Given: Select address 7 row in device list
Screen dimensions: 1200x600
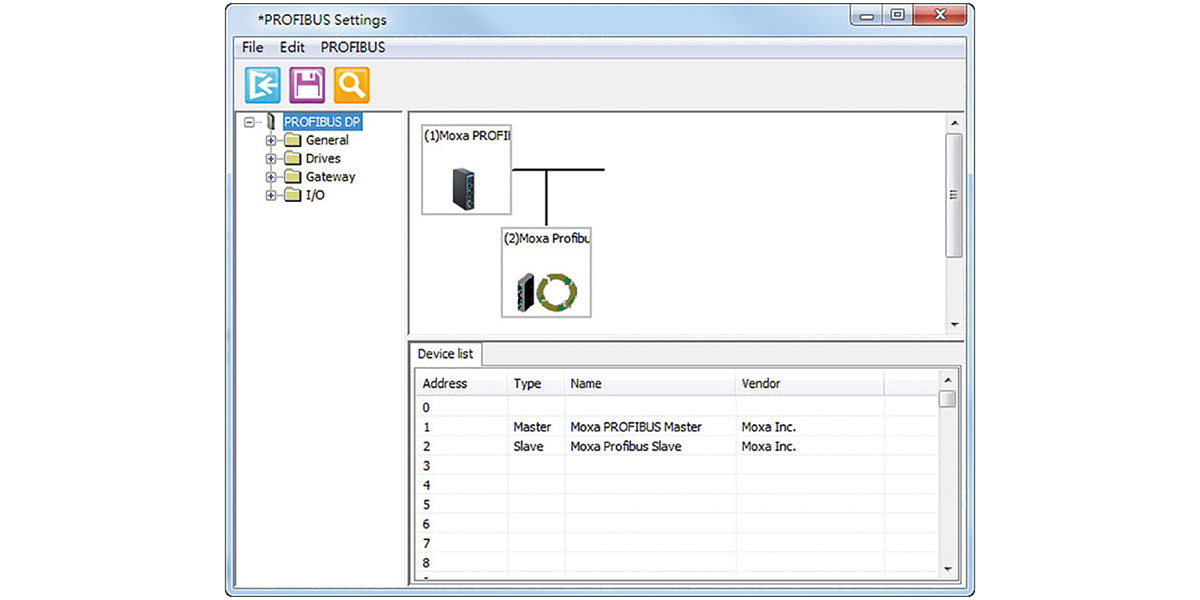Looking at the screenshot, I should coord(677,543).
